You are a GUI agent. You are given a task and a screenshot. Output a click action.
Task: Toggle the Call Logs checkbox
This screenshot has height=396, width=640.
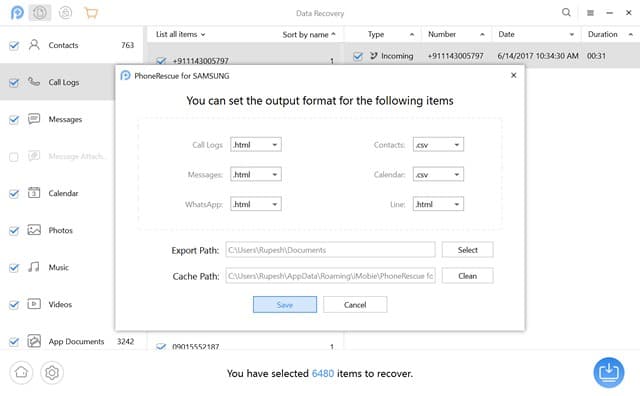pyautogui.click(x=14, y=82)
